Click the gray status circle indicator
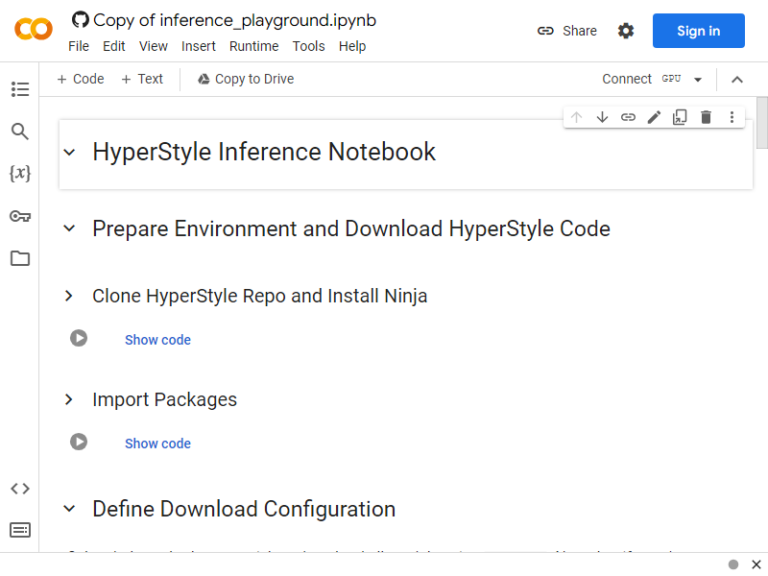768x576 pixels. [733, 564]
